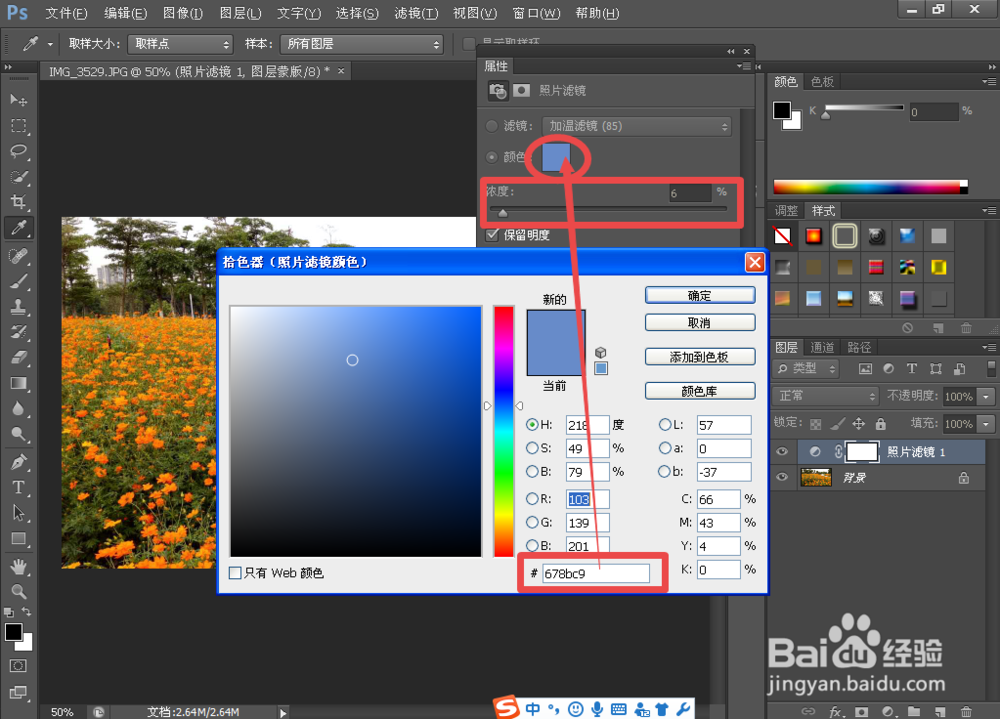Select the Move tool
Viewport: 1000px width, 719px height.
click(x=18, y=100)
